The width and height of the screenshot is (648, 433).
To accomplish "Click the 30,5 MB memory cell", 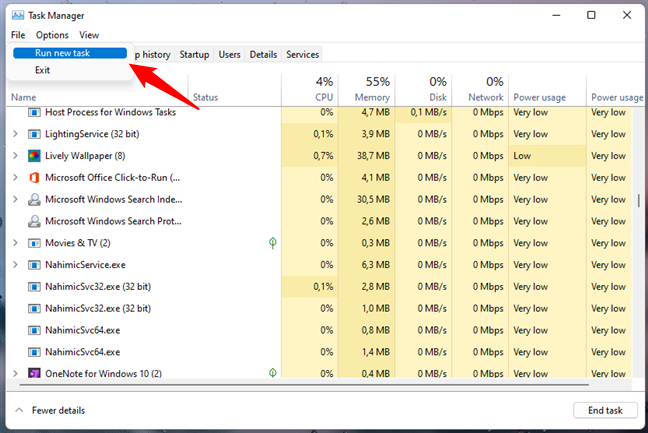I will click(x=367, y=199).
